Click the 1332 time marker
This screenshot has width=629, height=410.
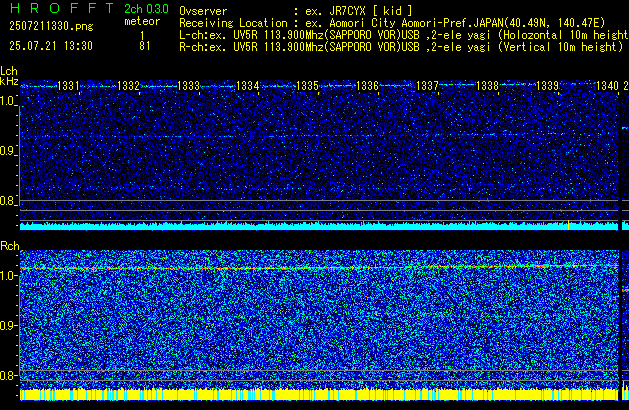(x=128, y=86)
